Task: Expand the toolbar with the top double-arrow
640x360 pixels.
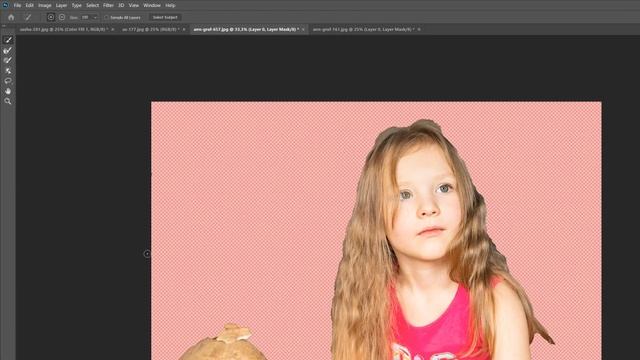Action: pos(4,26)
